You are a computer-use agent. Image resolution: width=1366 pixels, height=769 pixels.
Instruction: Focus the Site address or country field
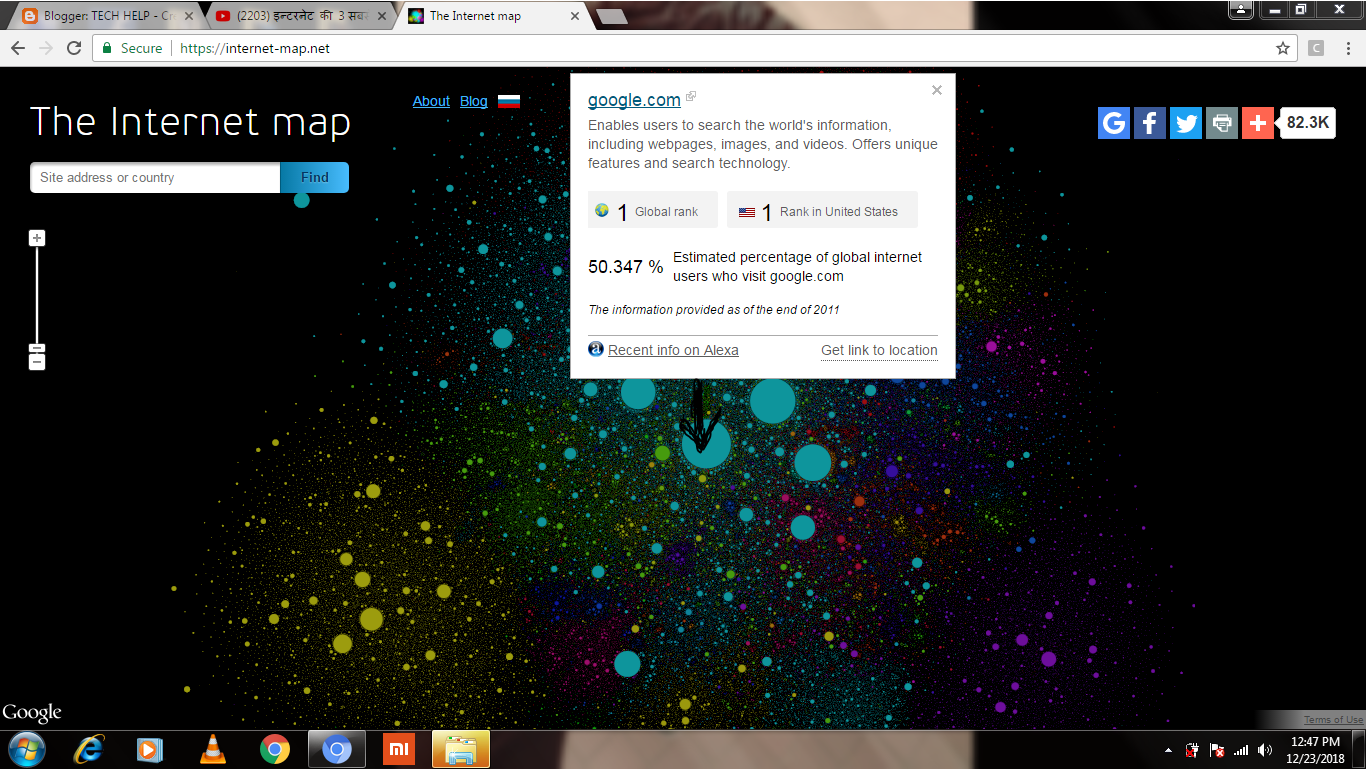click(155, 177)
